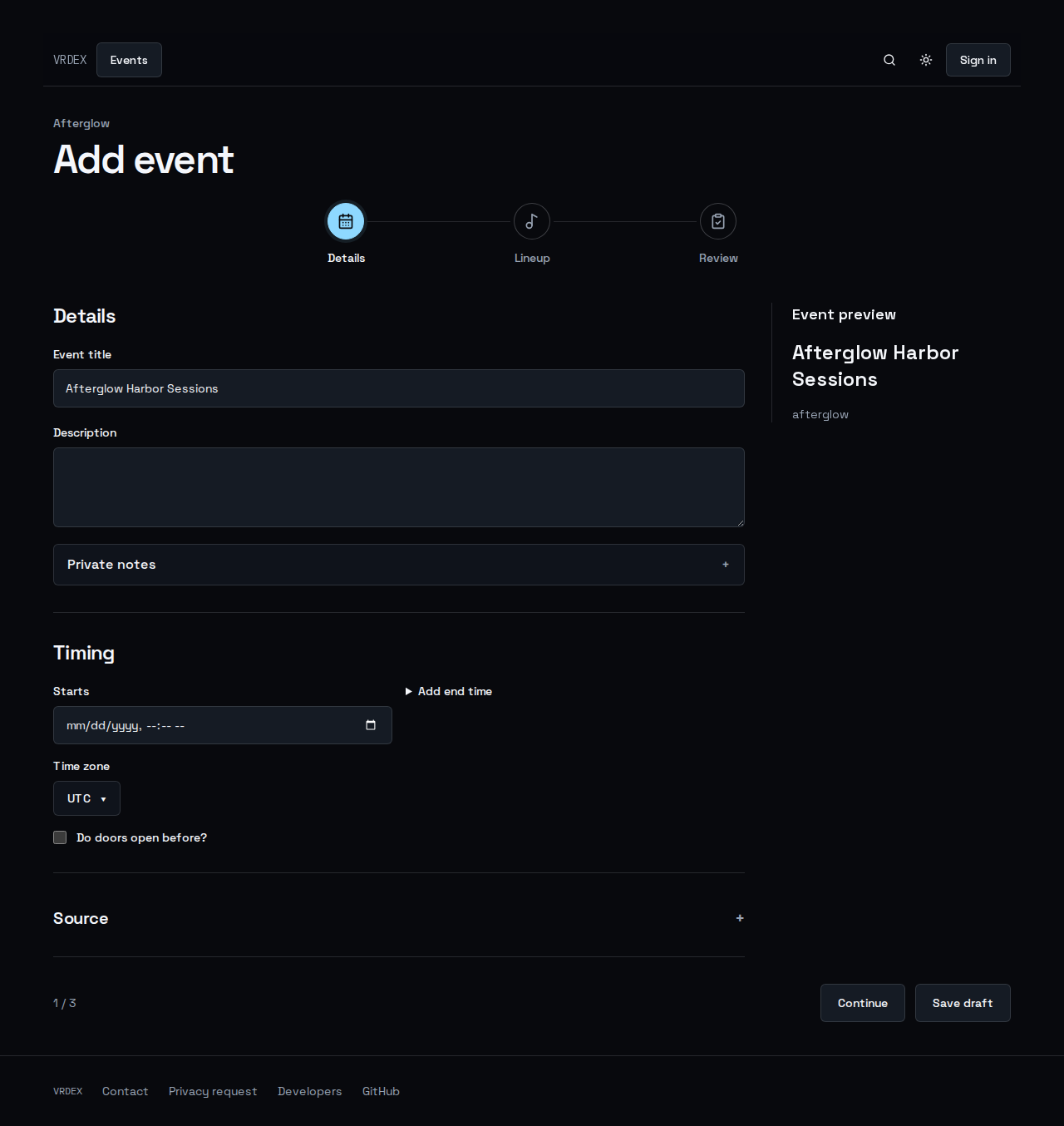Go to the Lineup music note step
The width and height of the screenshot is (1064, 1126).
click(532, 221)
